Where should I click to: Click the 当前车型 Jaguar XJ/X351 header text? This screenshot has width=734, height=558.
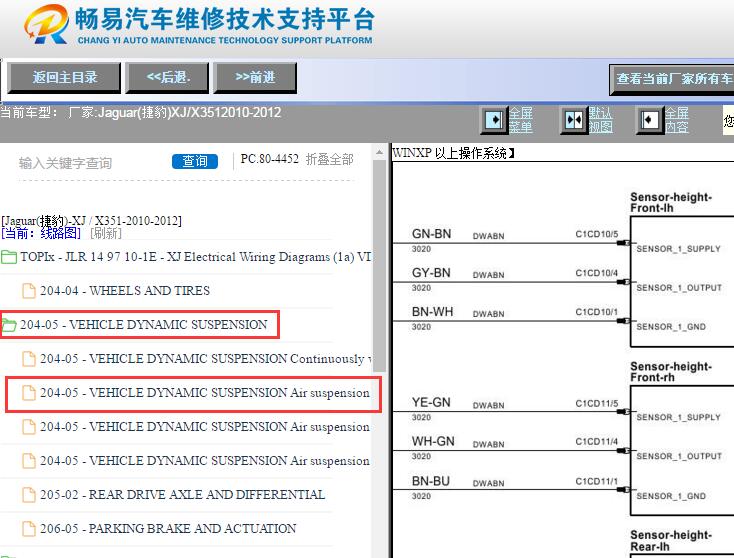click(x=141, y=113)
